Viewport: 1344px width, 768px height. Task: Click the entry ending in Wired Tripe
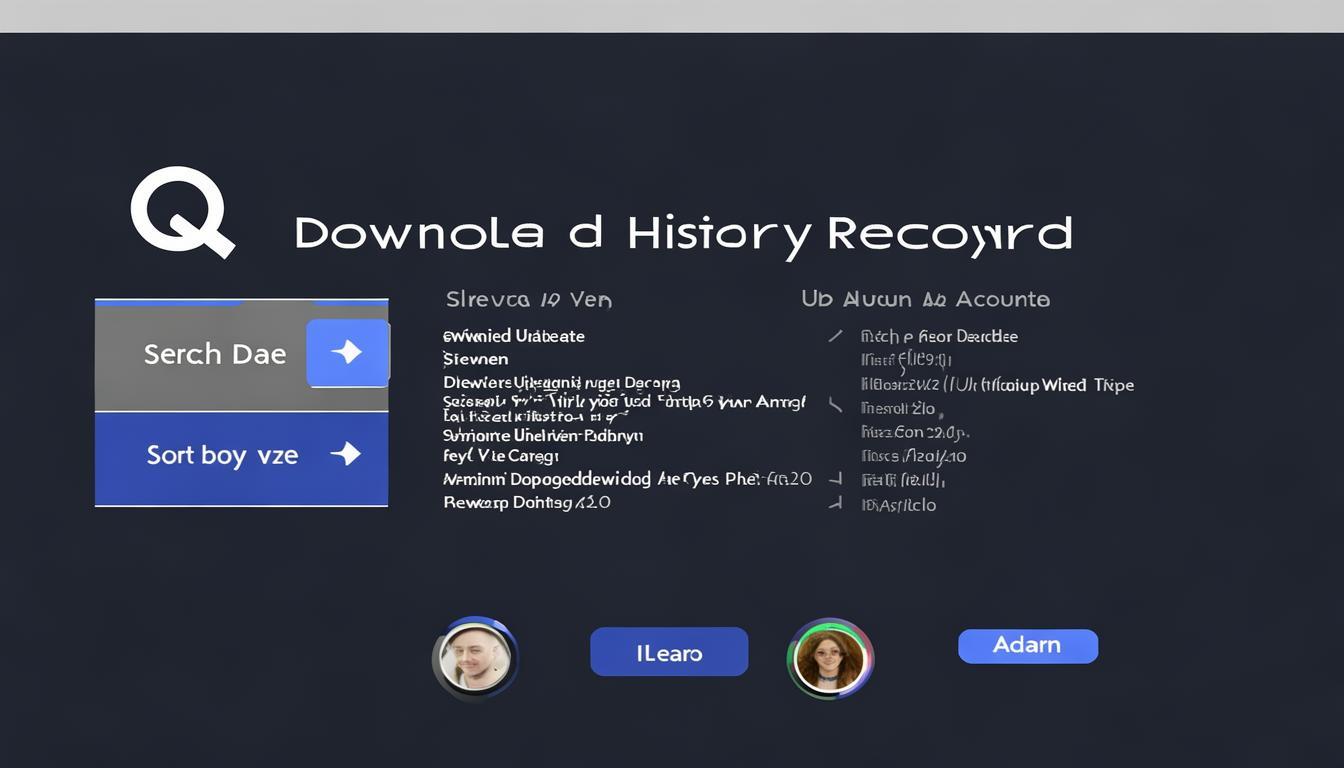tap(997, 385)
